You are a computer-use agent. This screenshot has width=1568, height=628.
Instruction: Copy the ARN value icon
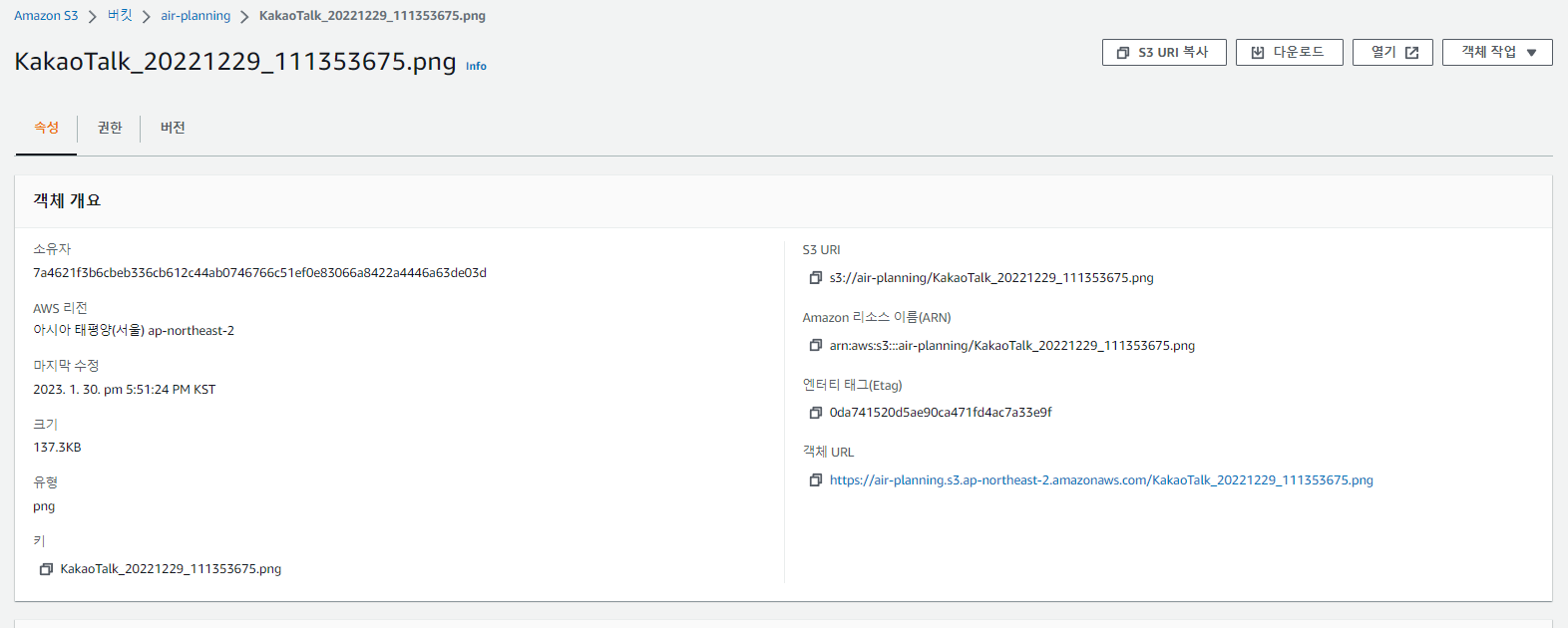(x=815, y=345)
